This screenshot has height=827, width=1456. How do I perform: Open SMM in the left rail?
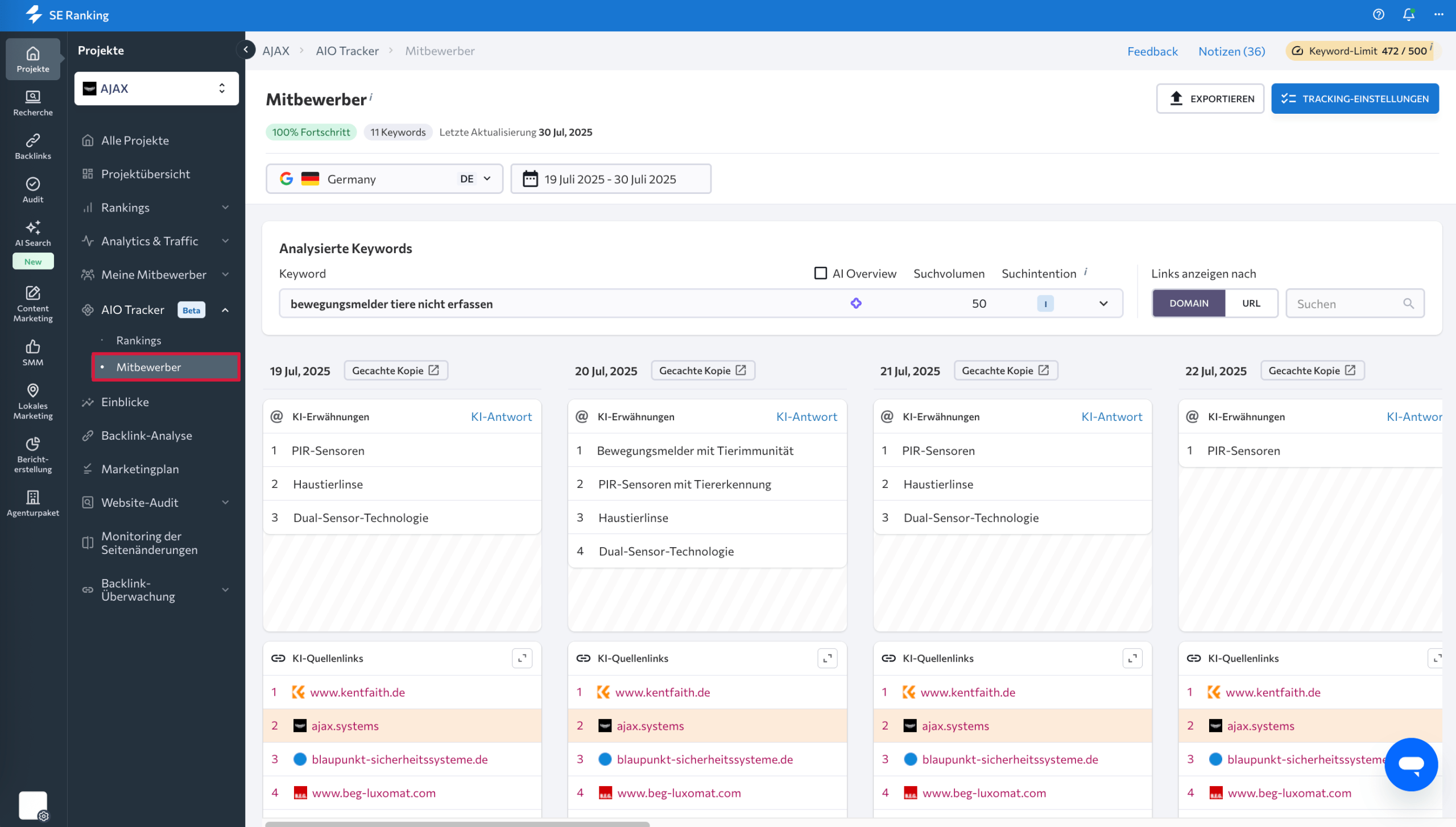(33, 353)
